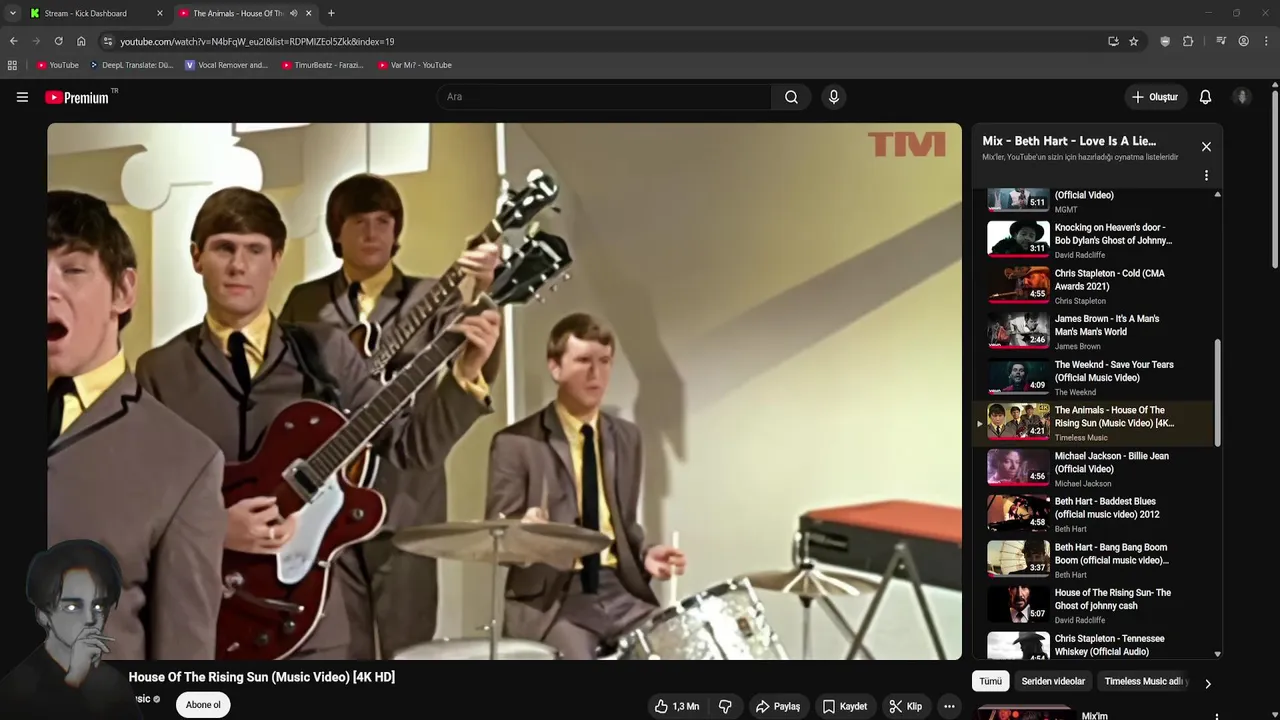Mute The Animals tab audio icon
The image size is (1280, 720).
[x=293, y=13]
